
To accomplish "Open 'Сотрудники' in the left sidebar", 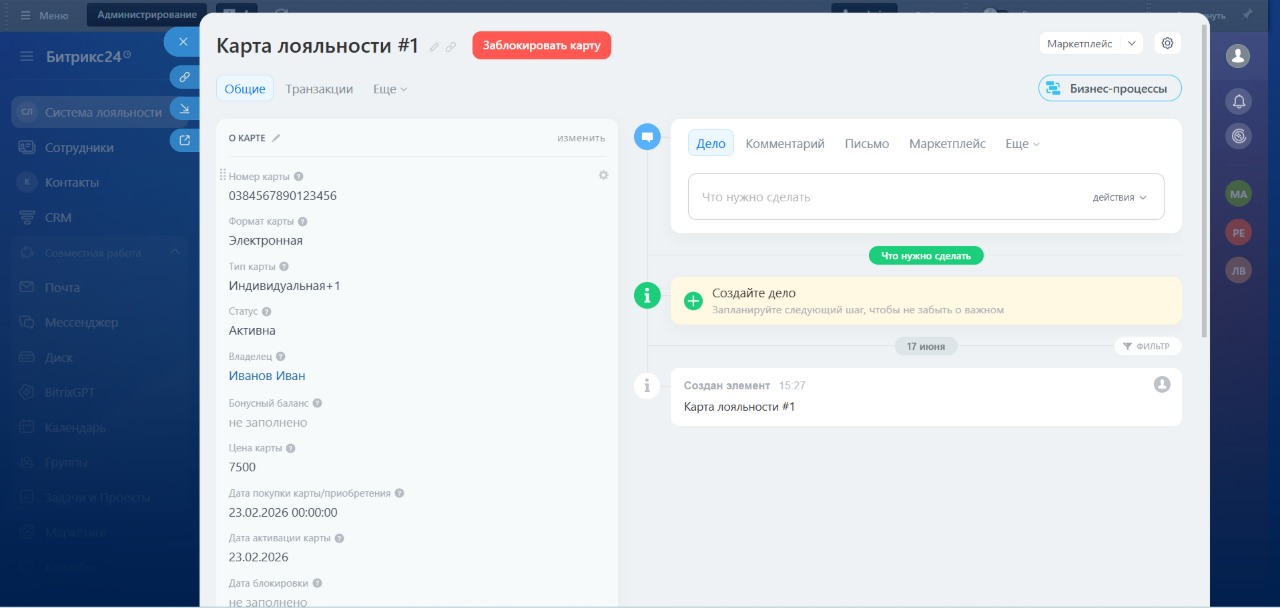I will pos(79,148).
